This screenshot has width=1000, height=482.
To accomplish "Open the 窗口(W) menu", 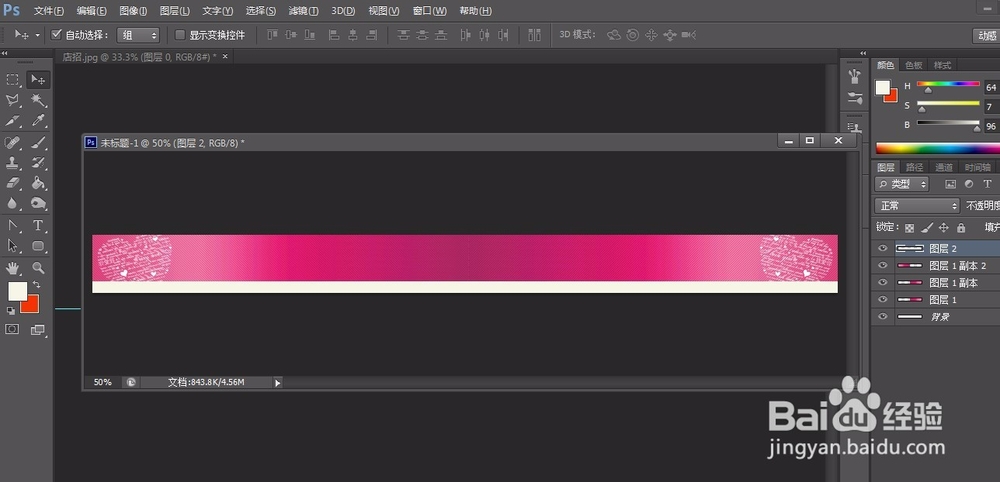I will coord(429,11).
